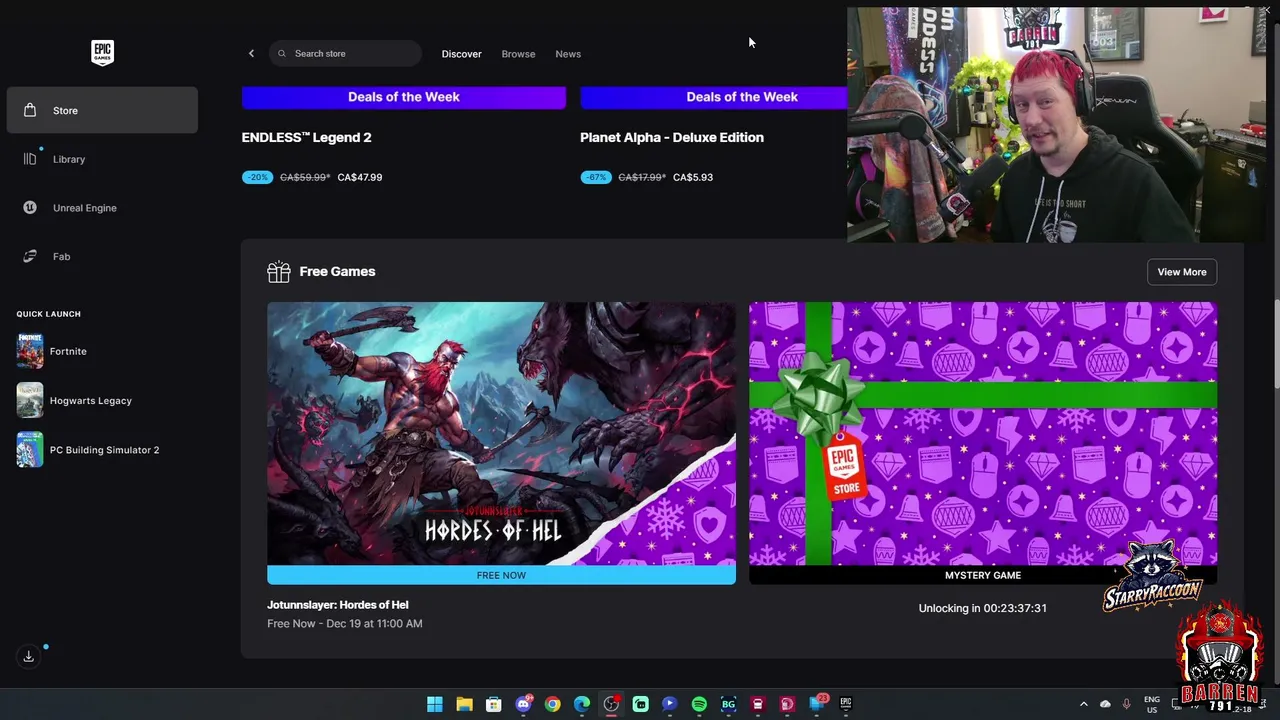Screen dimensions: 1280x720
Task: Open Spotify from taskbar
Action: click(x=699, y=704)
